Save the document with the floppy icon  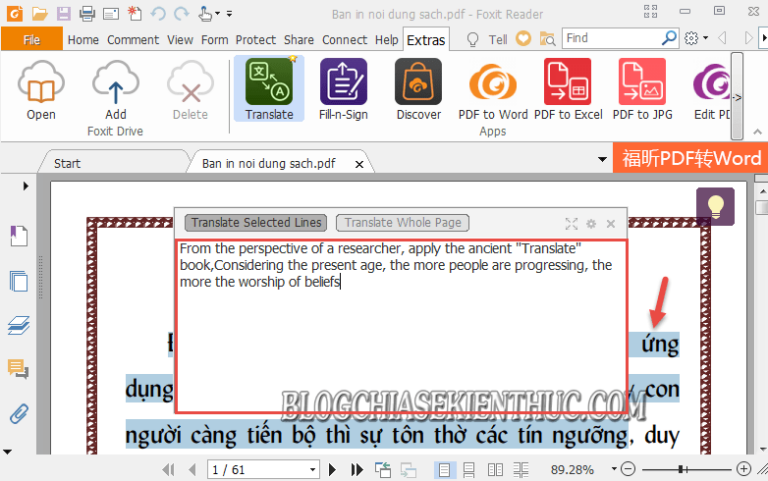64,14
